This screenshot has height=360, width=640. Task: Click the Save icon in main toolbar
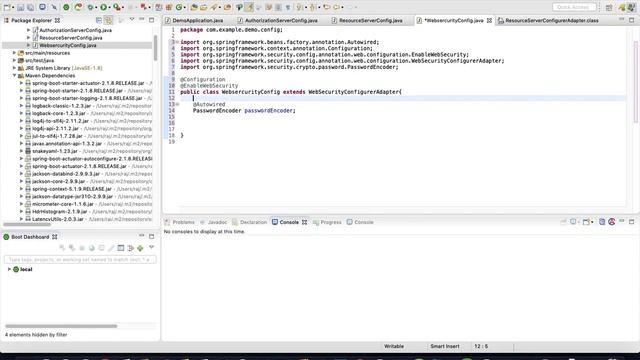tap(20, 7)
